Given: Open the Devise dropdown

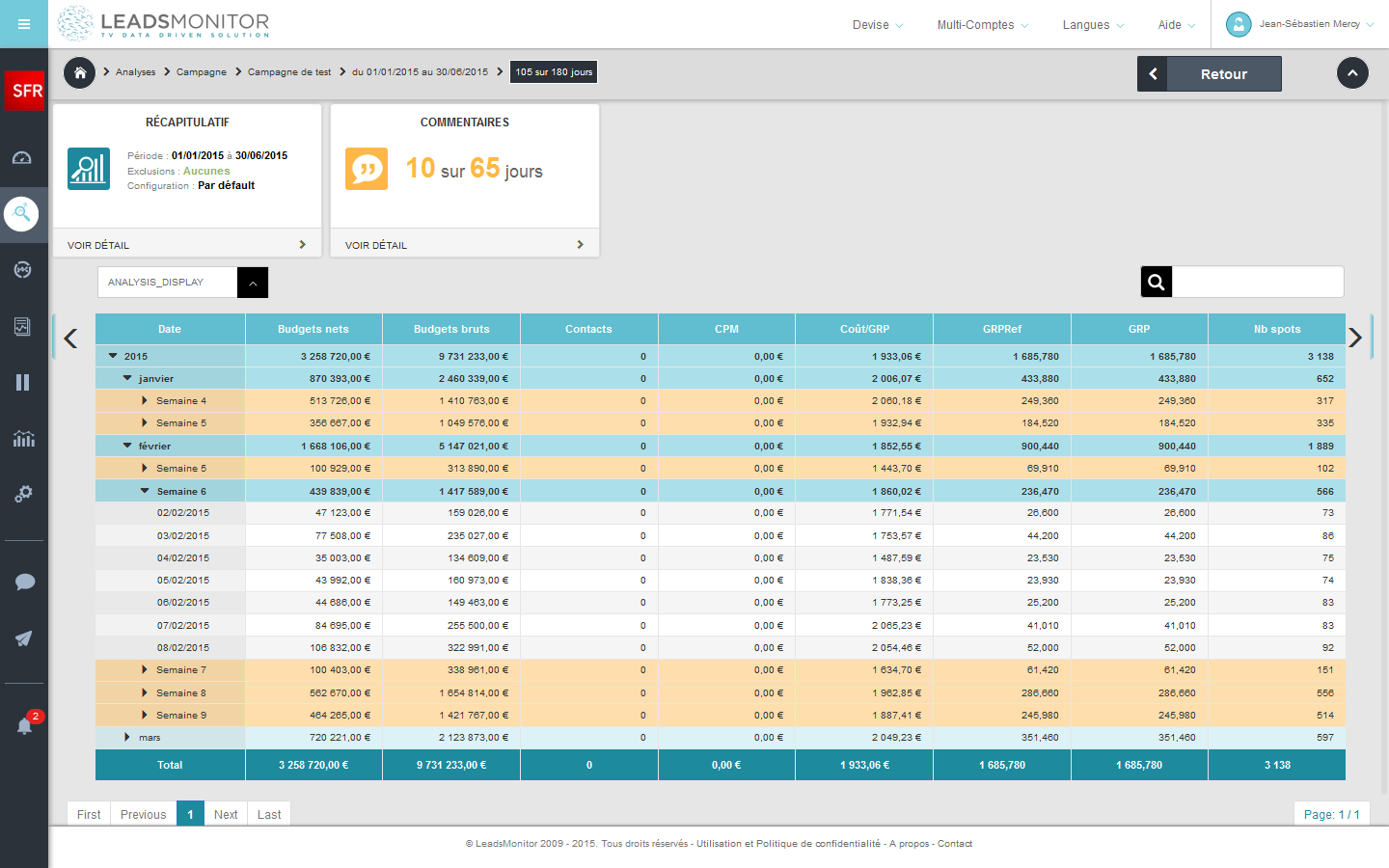Looking at the screenshot, I should click(x=878, y=25).
